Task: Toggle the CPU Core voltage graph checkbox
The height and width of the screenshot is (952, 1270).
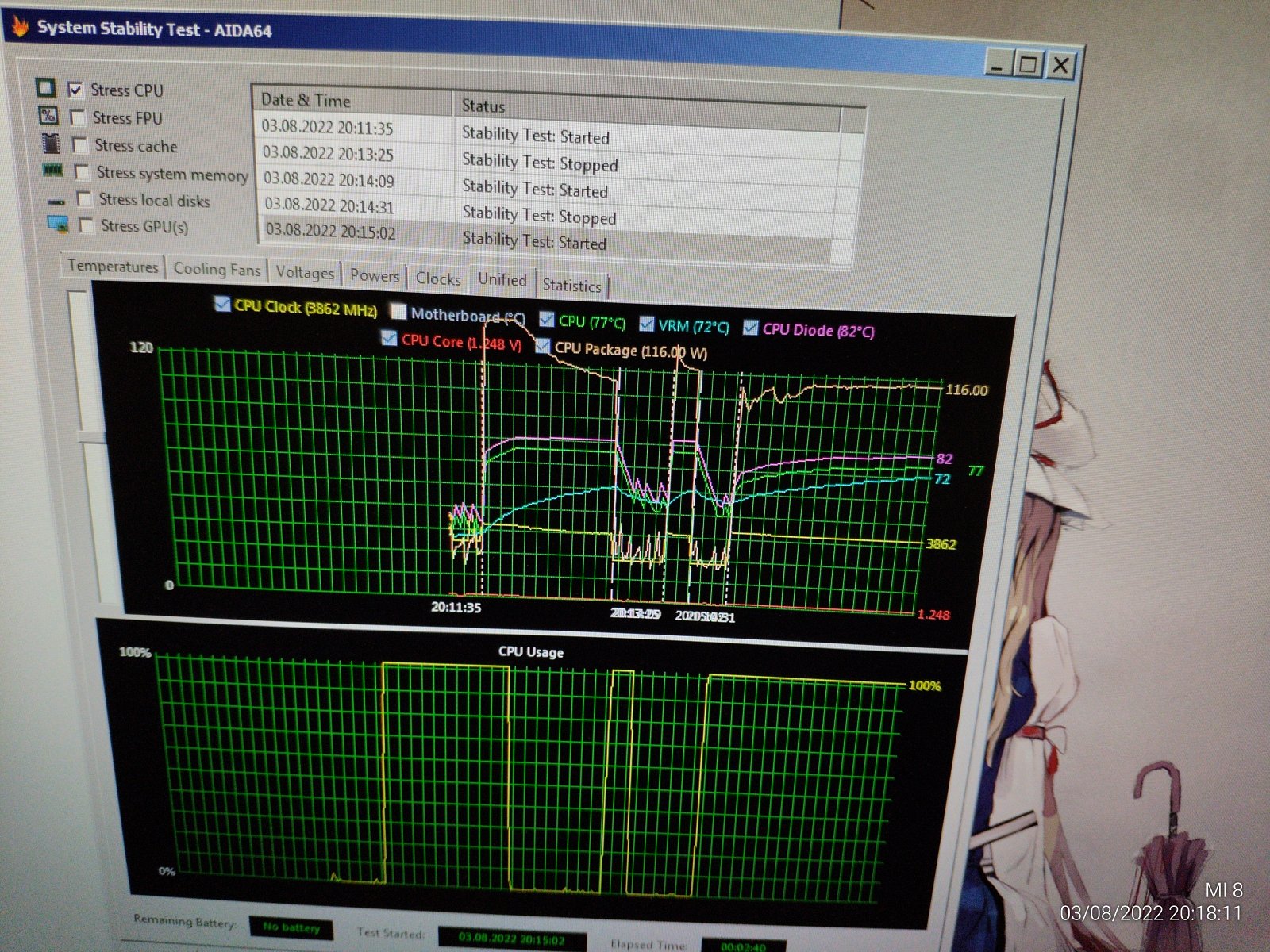Action: click(389, 339)
